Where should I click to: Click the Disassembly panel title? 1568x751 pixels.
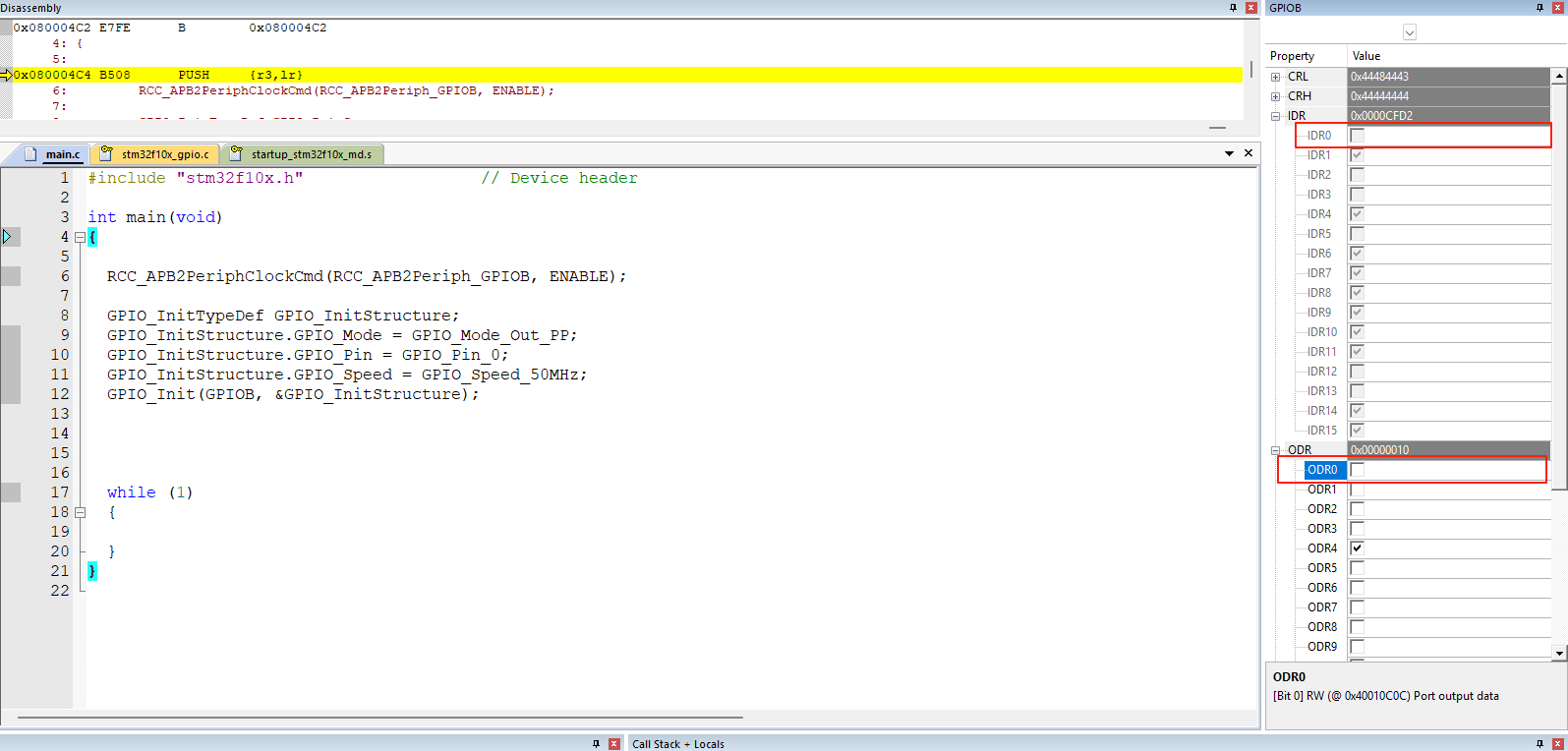(31, 8)
